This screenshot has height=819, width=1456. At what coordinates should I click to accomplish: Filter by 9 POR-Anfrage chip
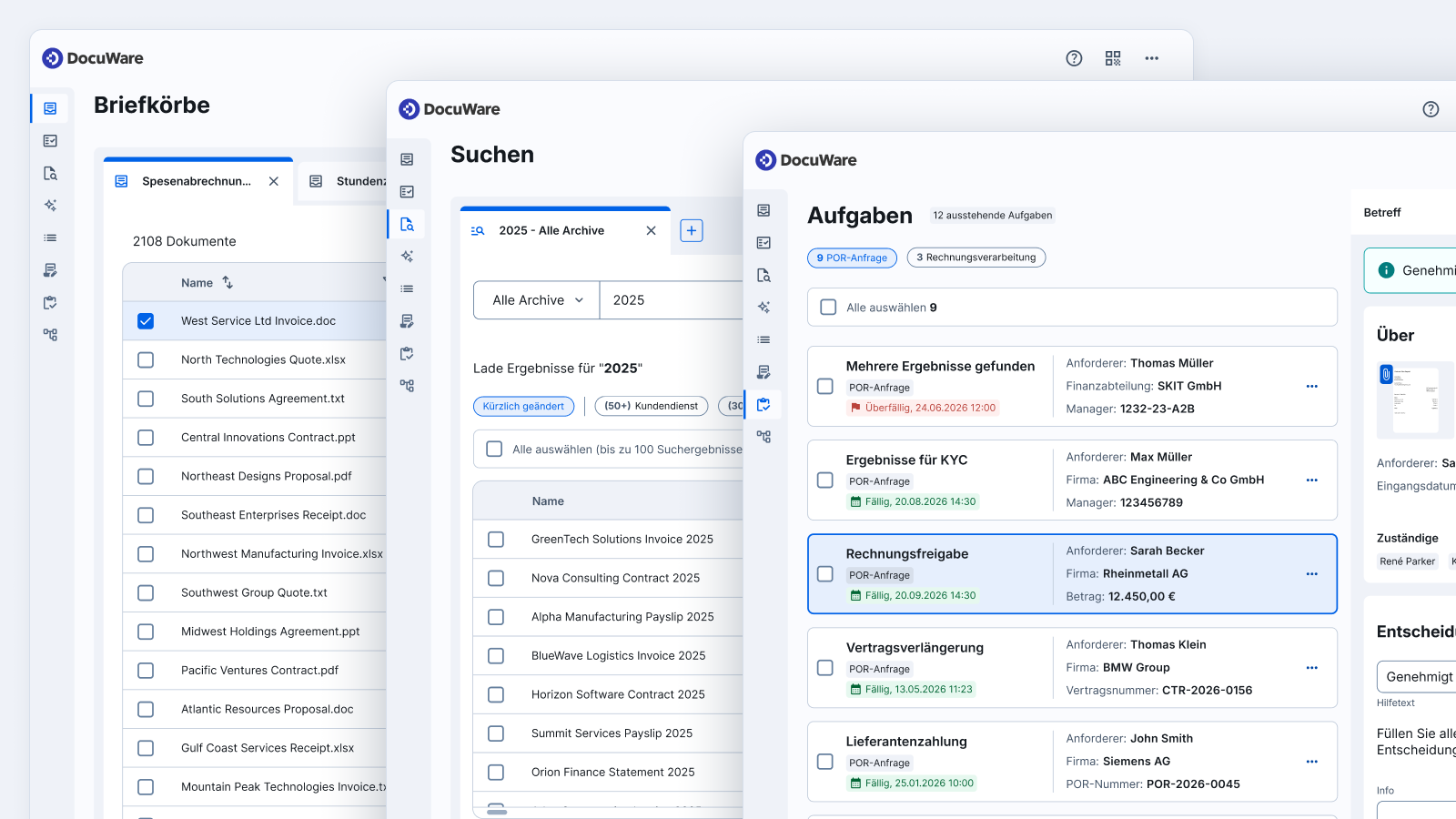pos(852,258)
